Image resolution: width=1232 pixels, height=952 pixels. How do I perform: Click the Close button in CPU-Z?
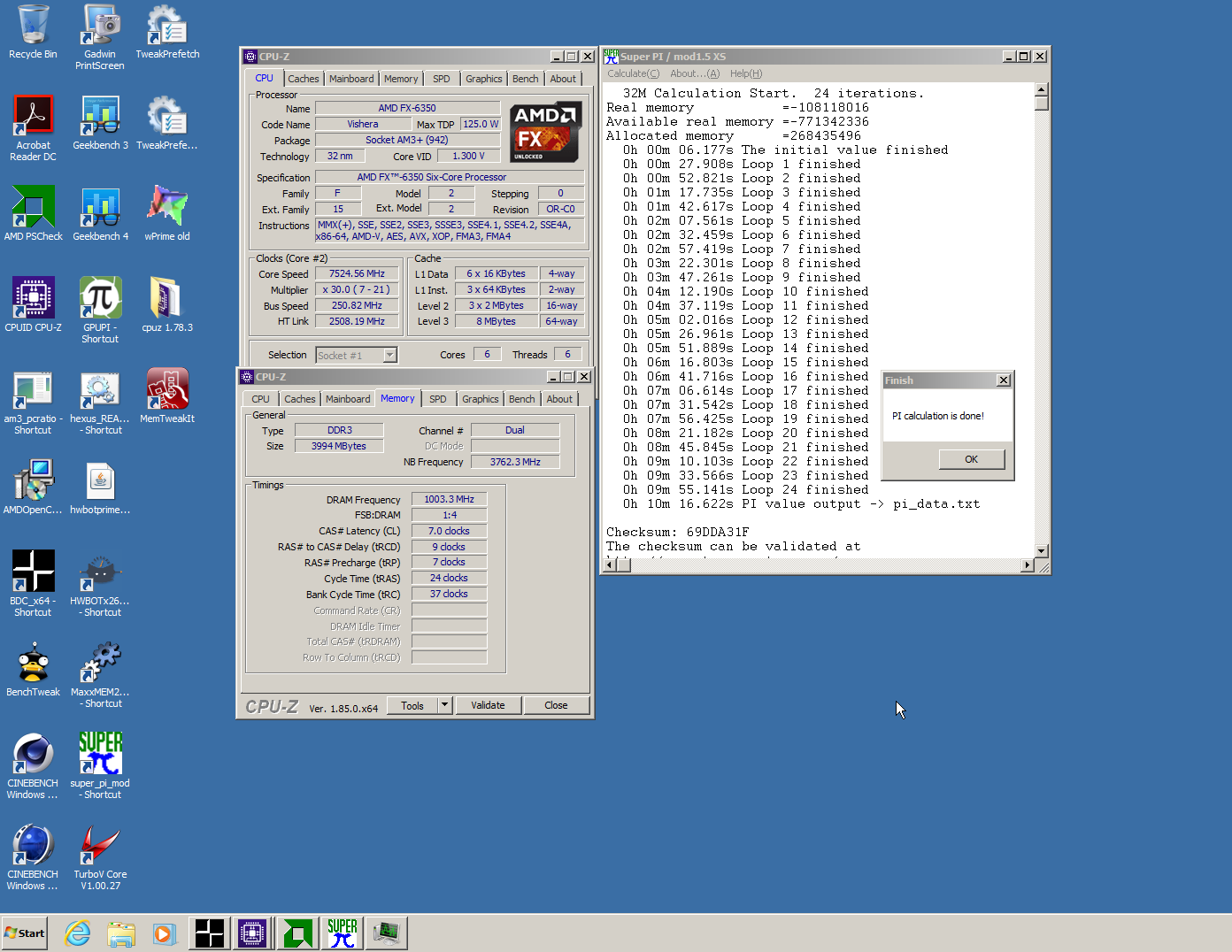point(556,705)
